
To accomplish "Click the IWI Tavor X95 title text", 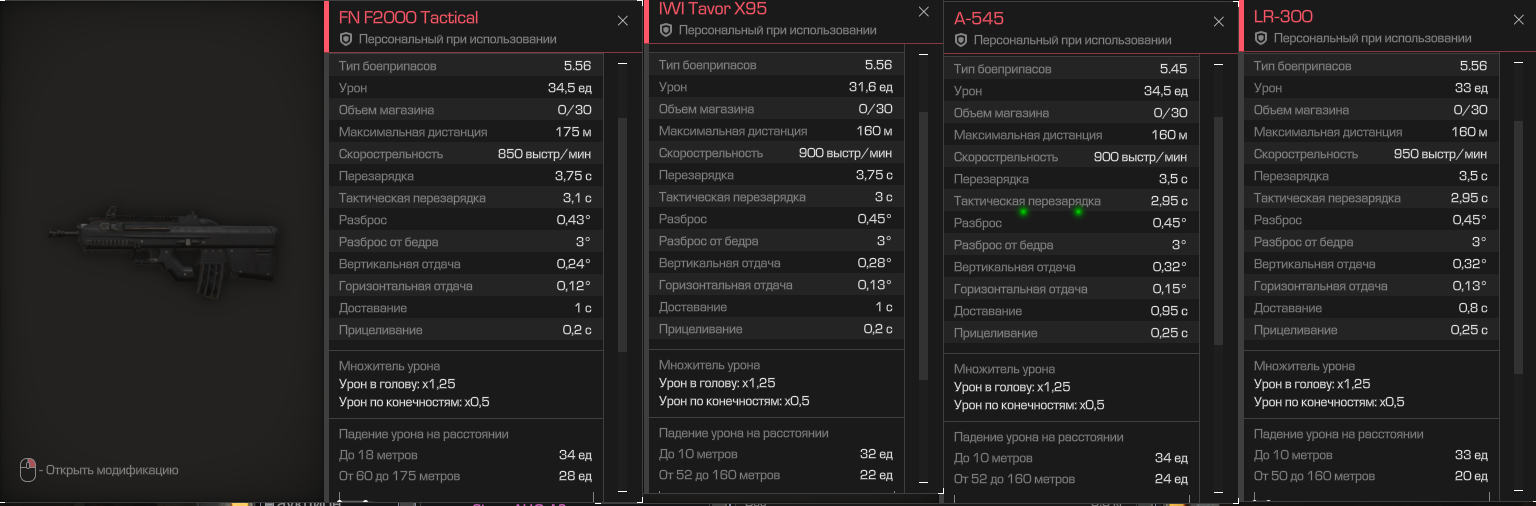I will [x=713, y=9].
